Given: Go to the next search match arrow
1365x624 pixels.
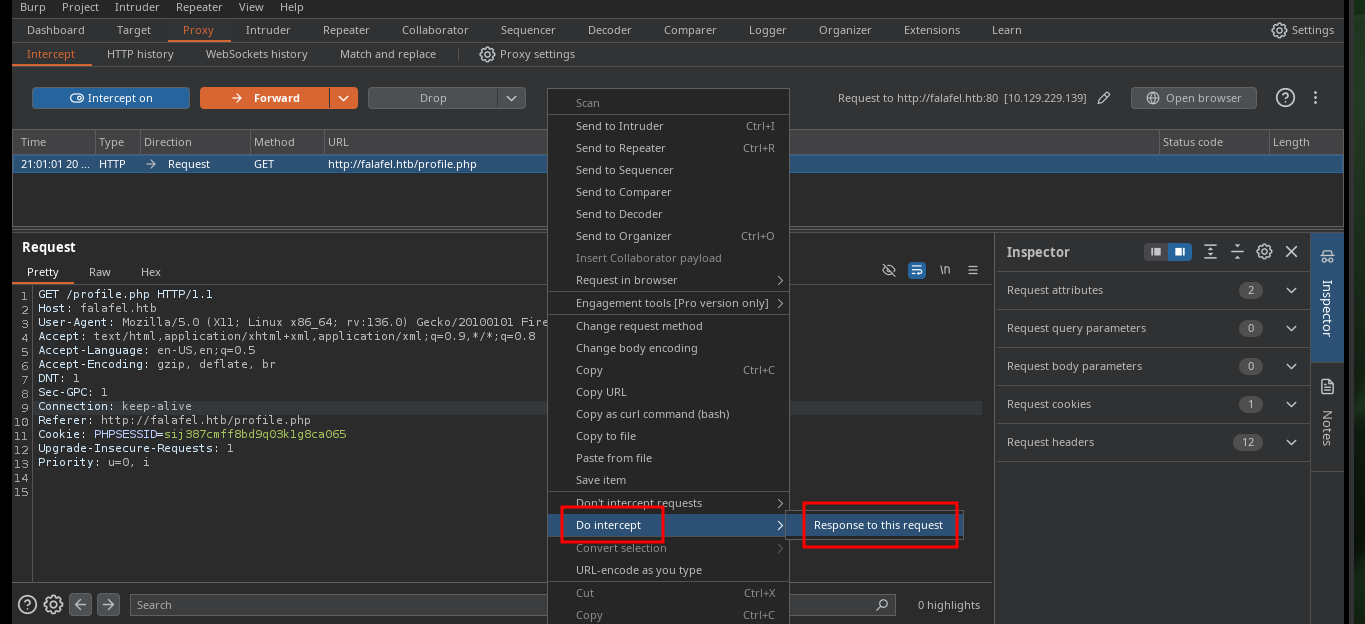Looking at the screenshot, I should (109, 604).
